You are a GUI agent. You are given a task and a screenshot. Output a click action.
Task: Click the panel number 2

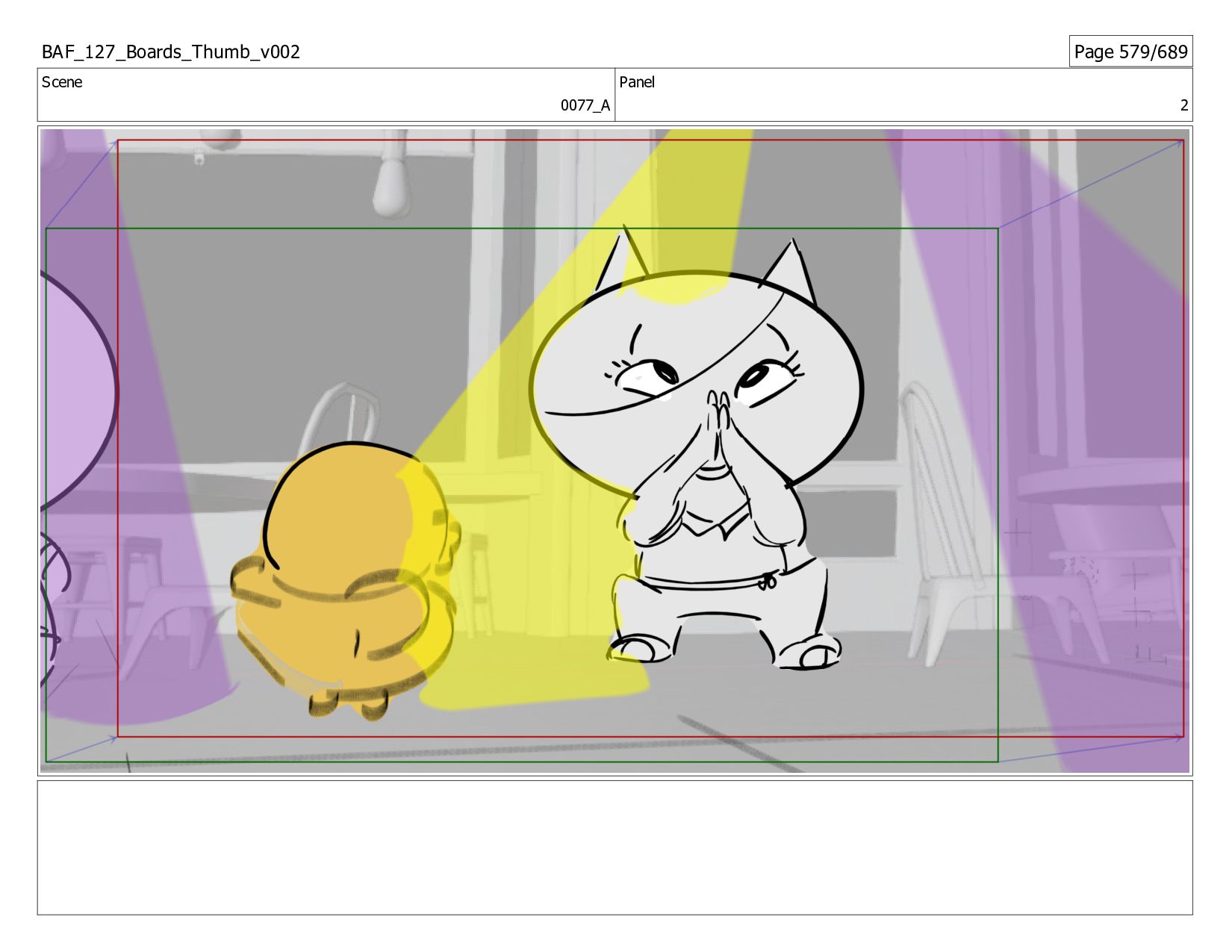pos(1183,105)
